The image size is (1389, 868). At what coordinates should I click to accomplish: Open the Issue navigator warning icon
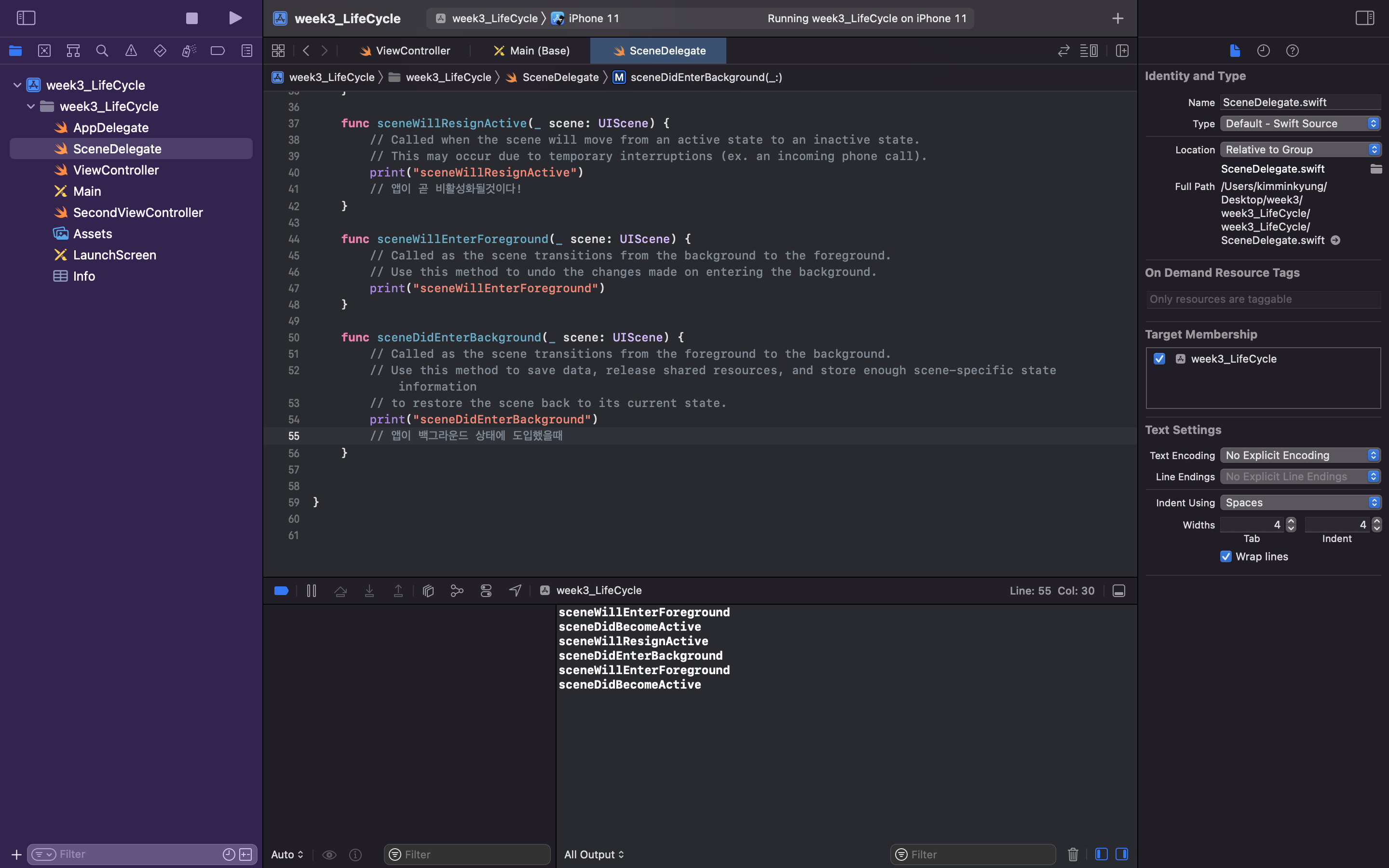(131, 51)
